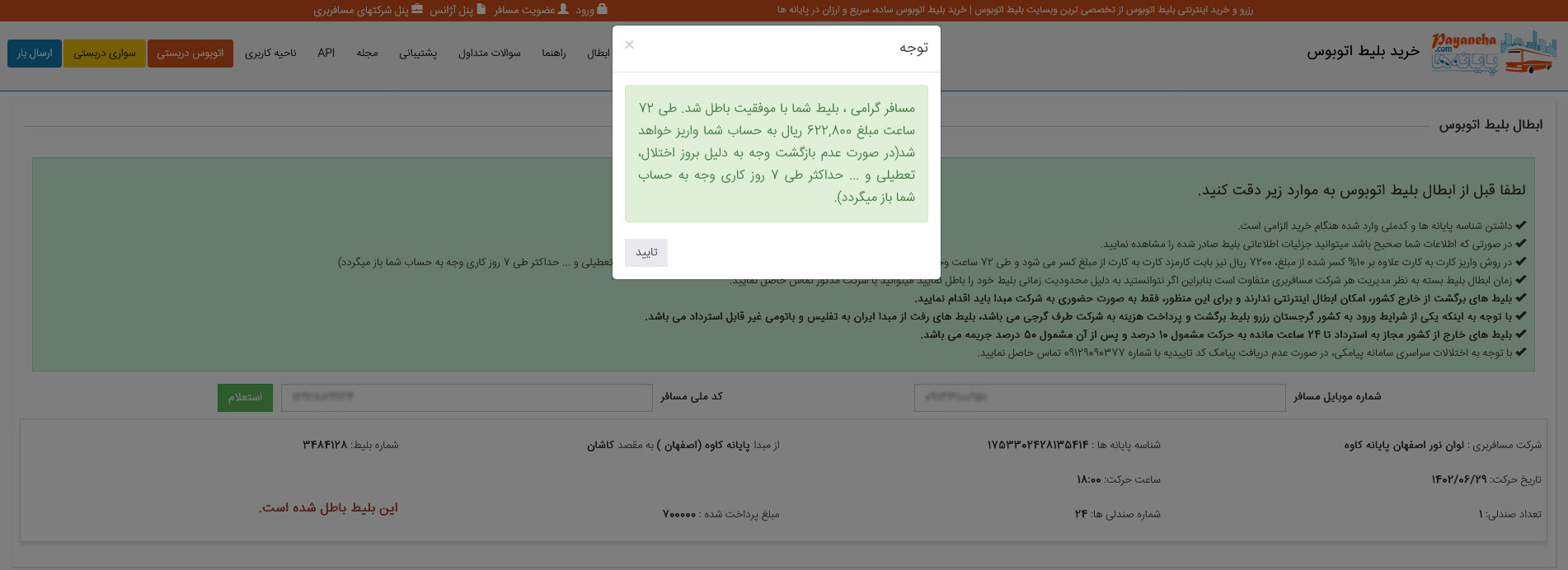Click the red این بلیط باطل شده است text
The height and width of the screenshot is (570, 1568).
(x=328, y=507)
